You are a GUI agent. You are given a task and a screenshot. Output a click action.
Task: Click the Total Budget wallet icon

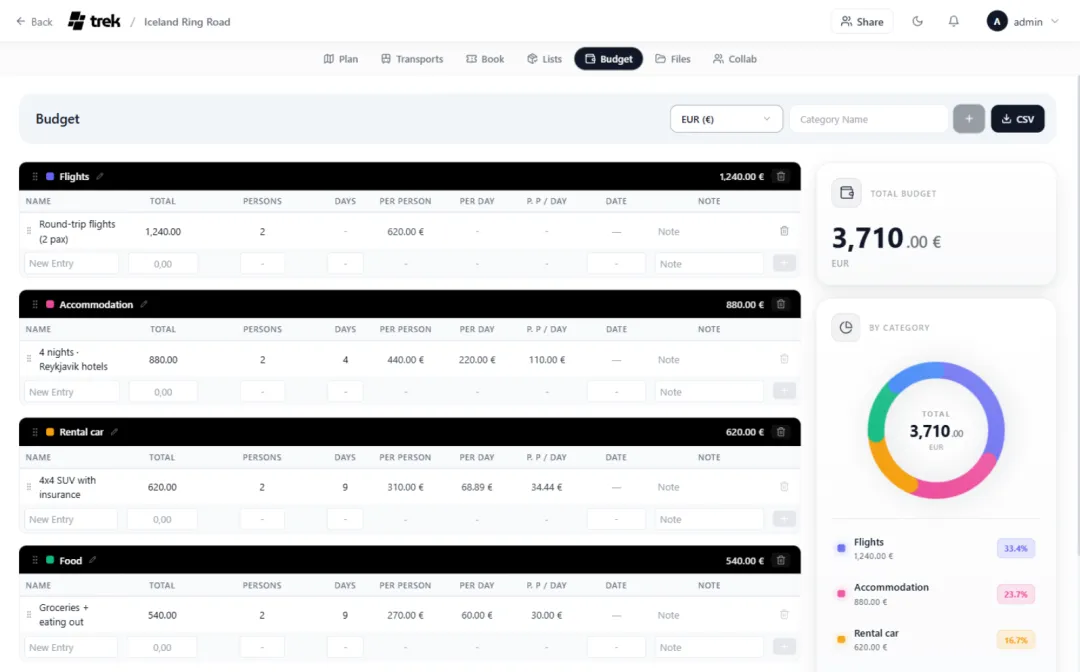tap(847, 193)
